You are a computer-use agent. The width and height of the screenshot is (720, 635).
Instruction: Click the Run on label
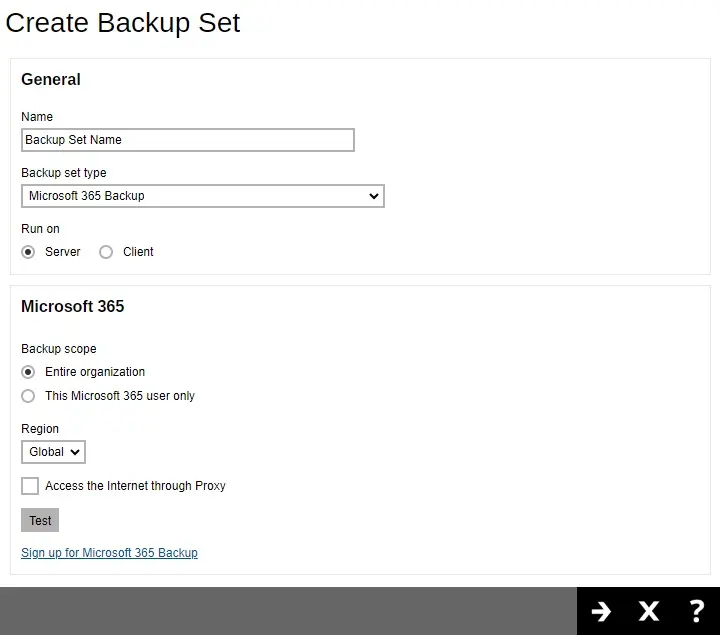40,229
